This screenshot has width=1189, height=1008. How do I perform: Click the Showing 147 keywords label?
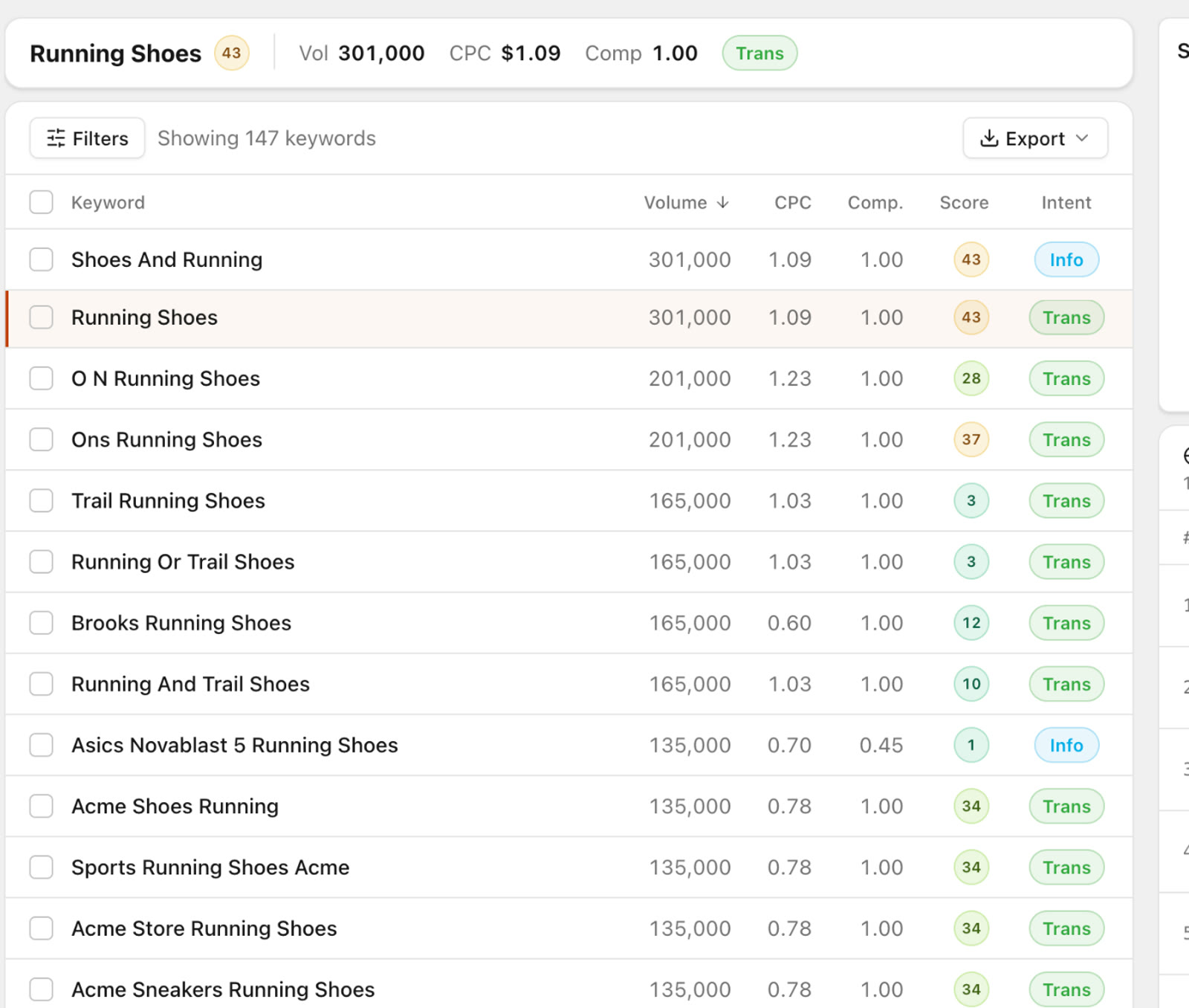click(x=267, y=138)
